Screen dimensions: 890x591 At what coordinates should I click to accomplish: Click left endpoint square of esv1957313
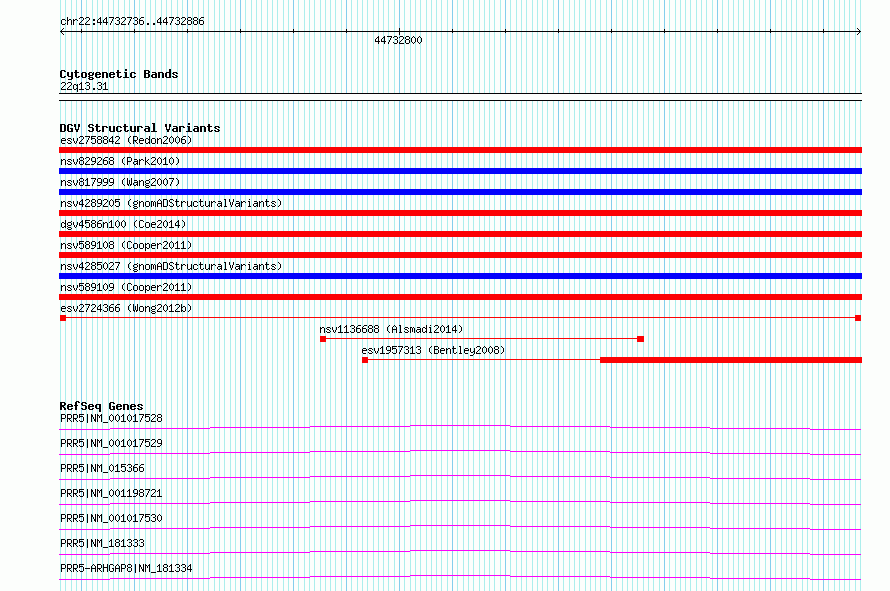[365, 360]
